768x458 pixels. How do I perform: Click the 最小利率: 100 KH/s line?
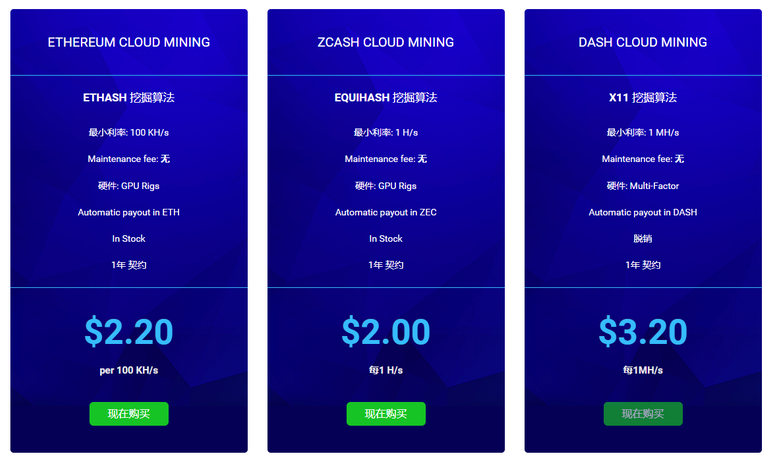[x=129, y=133]
